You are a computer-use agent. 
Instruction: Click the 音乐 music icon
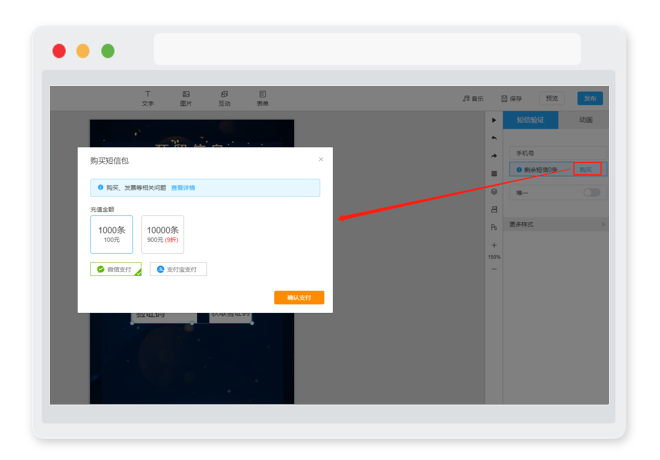(466, 98)
